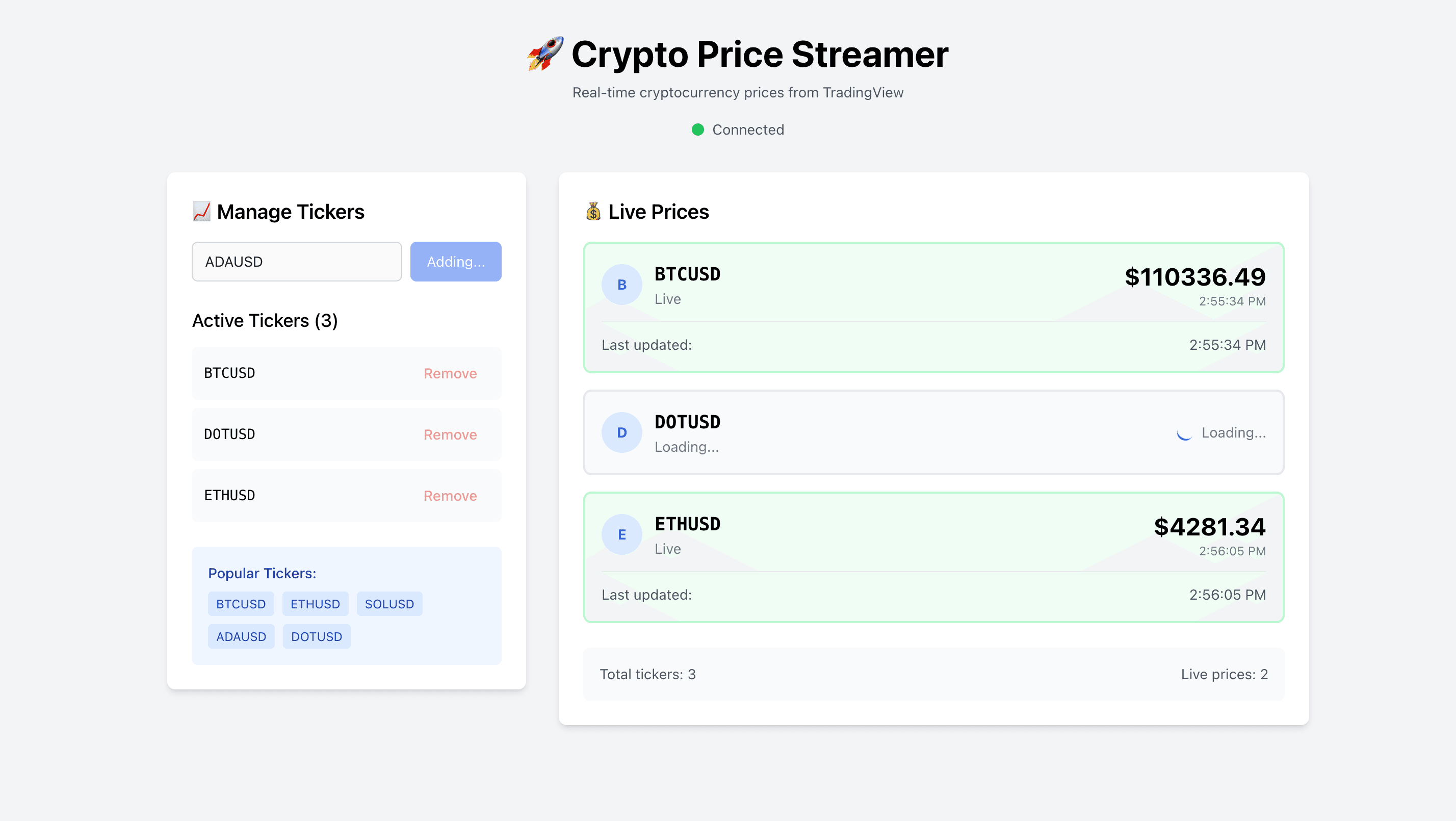Remove BTCUSD from active tickers
The width and height of the screenshot is (1456, 821).
(x=449, y=373)
